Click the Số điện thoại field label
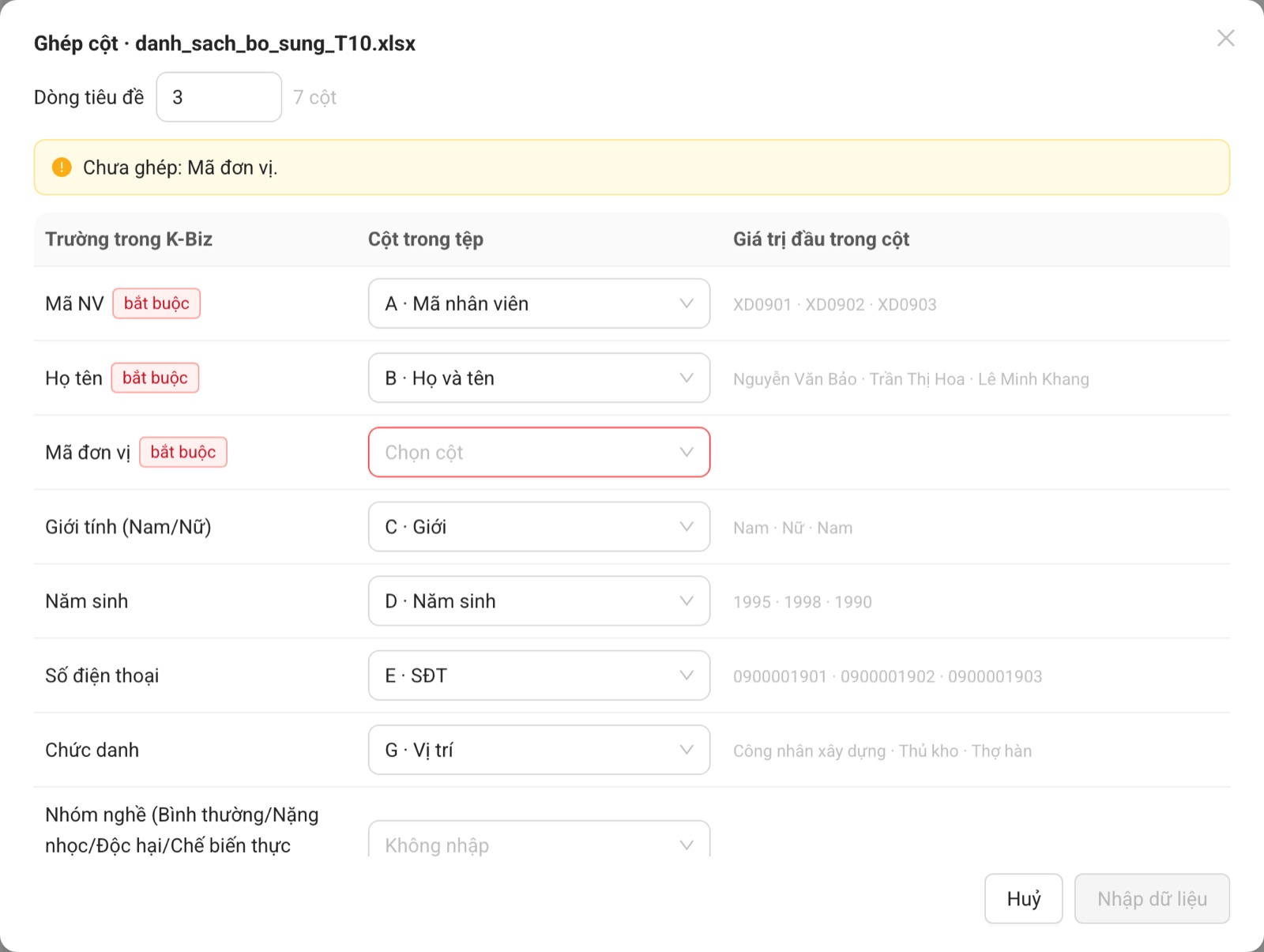Viewport: 1264px width, 952px height. coord(102,675)
